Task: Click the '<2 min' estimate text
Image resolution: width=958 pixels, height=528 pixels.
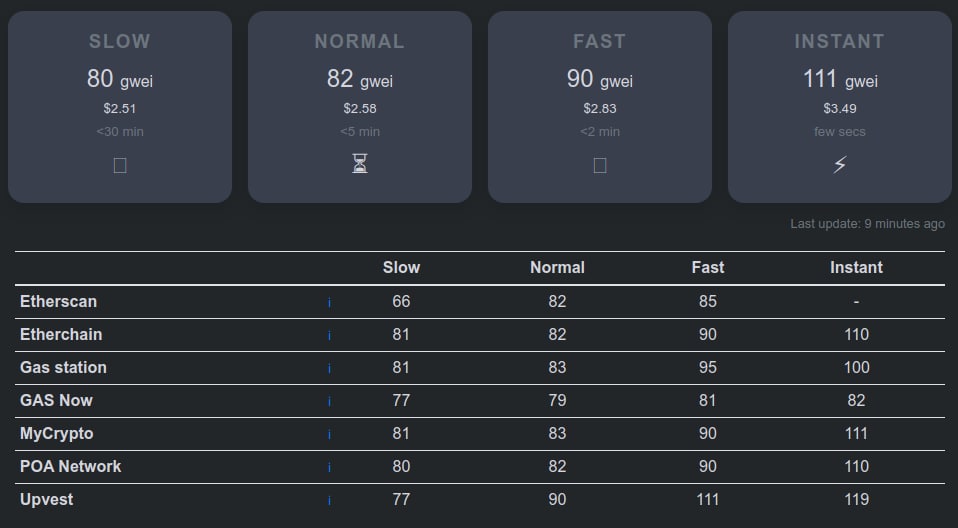Action: click(x=600, y=131)
